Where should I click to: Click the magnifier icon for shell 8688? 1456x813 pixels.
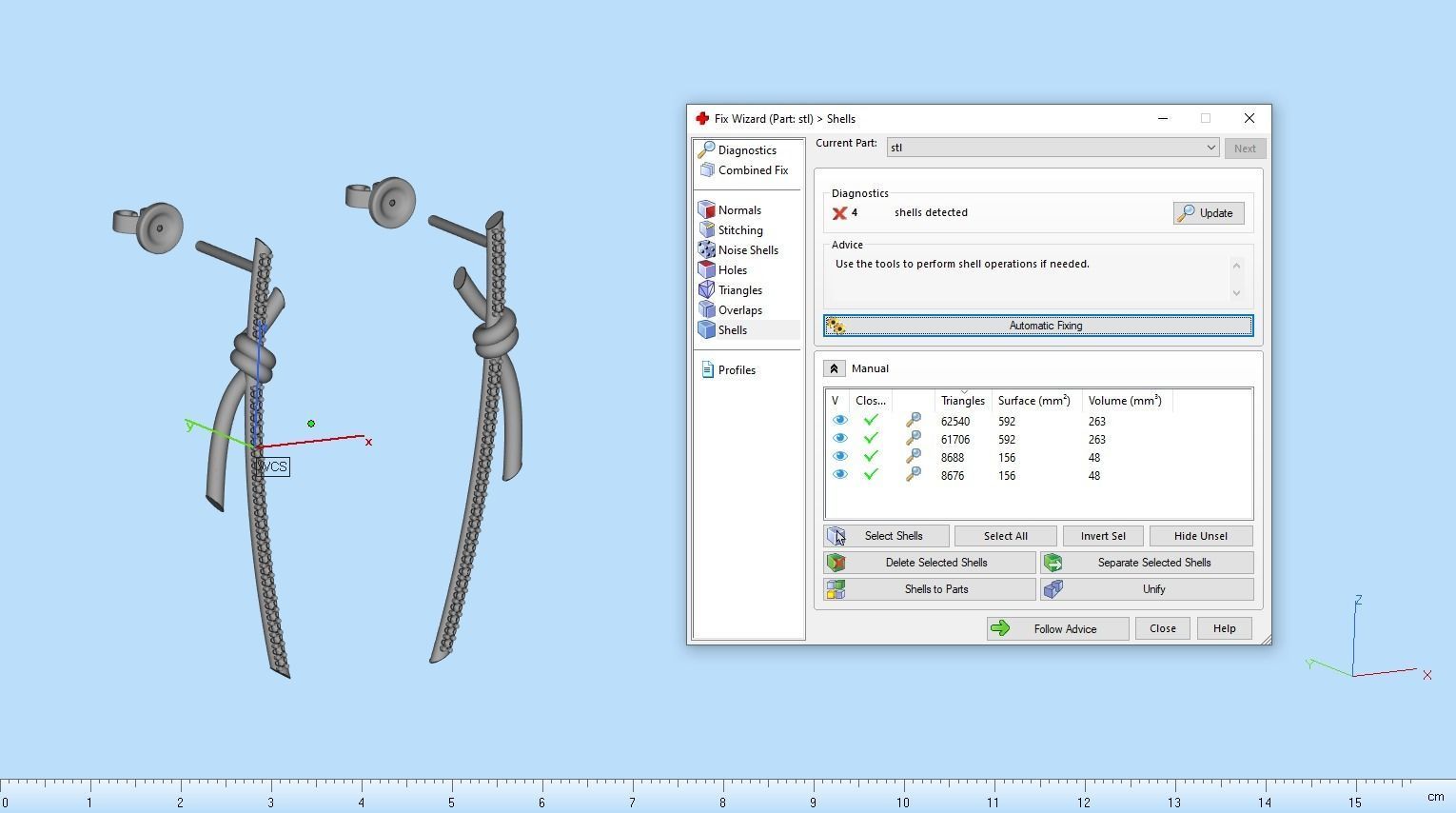(914, 456)
